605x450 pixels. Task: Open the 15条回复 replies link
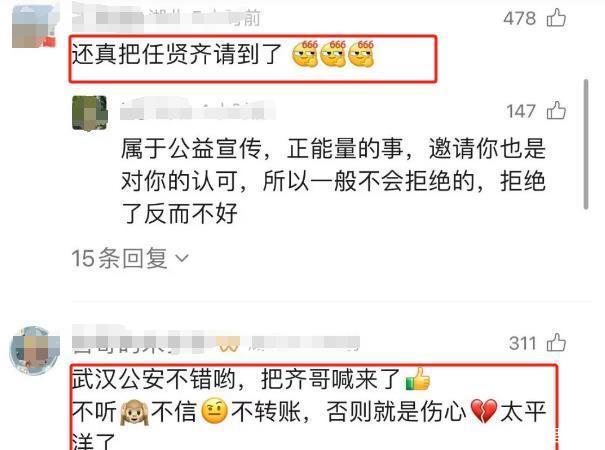point(130,258)
